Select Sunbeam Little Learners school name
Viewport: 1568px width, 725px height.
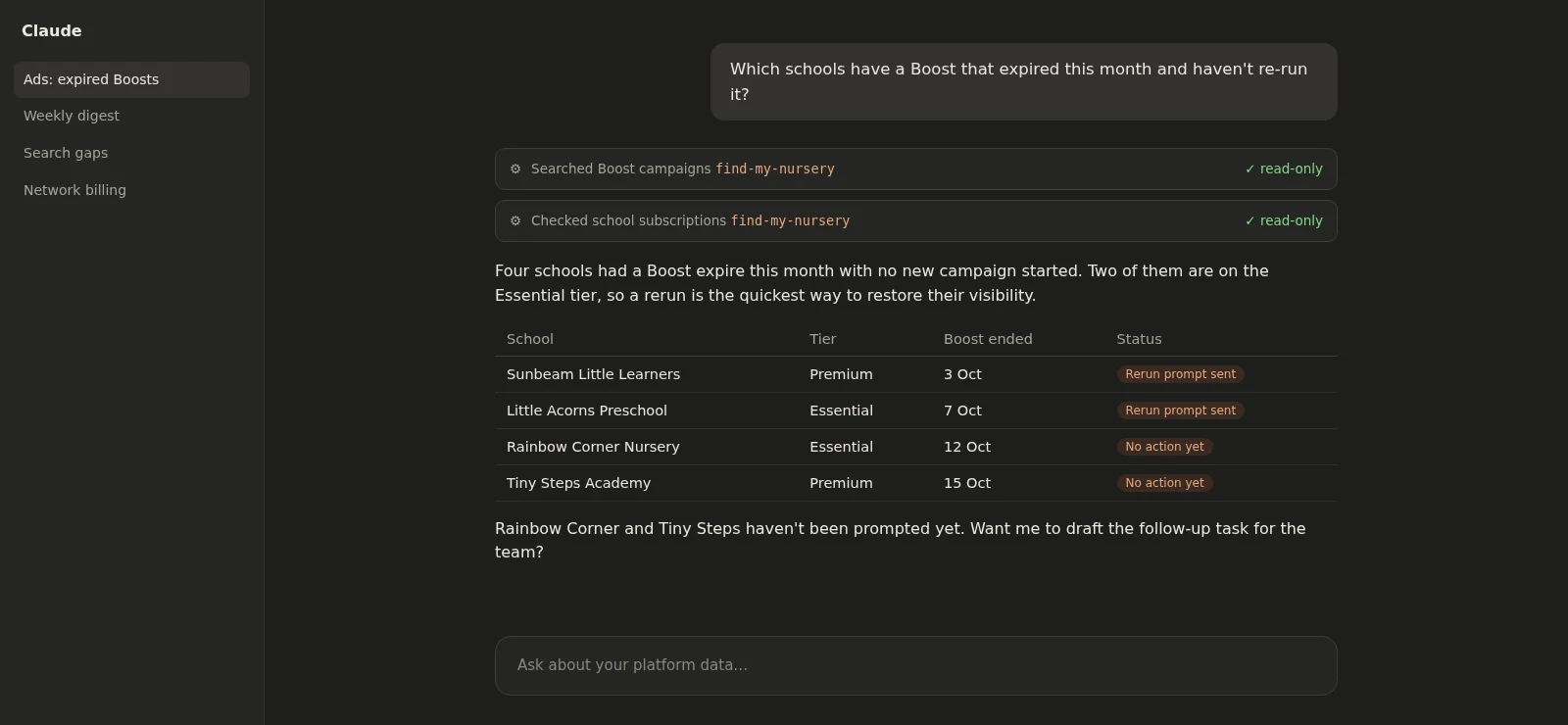pos(593,374)
